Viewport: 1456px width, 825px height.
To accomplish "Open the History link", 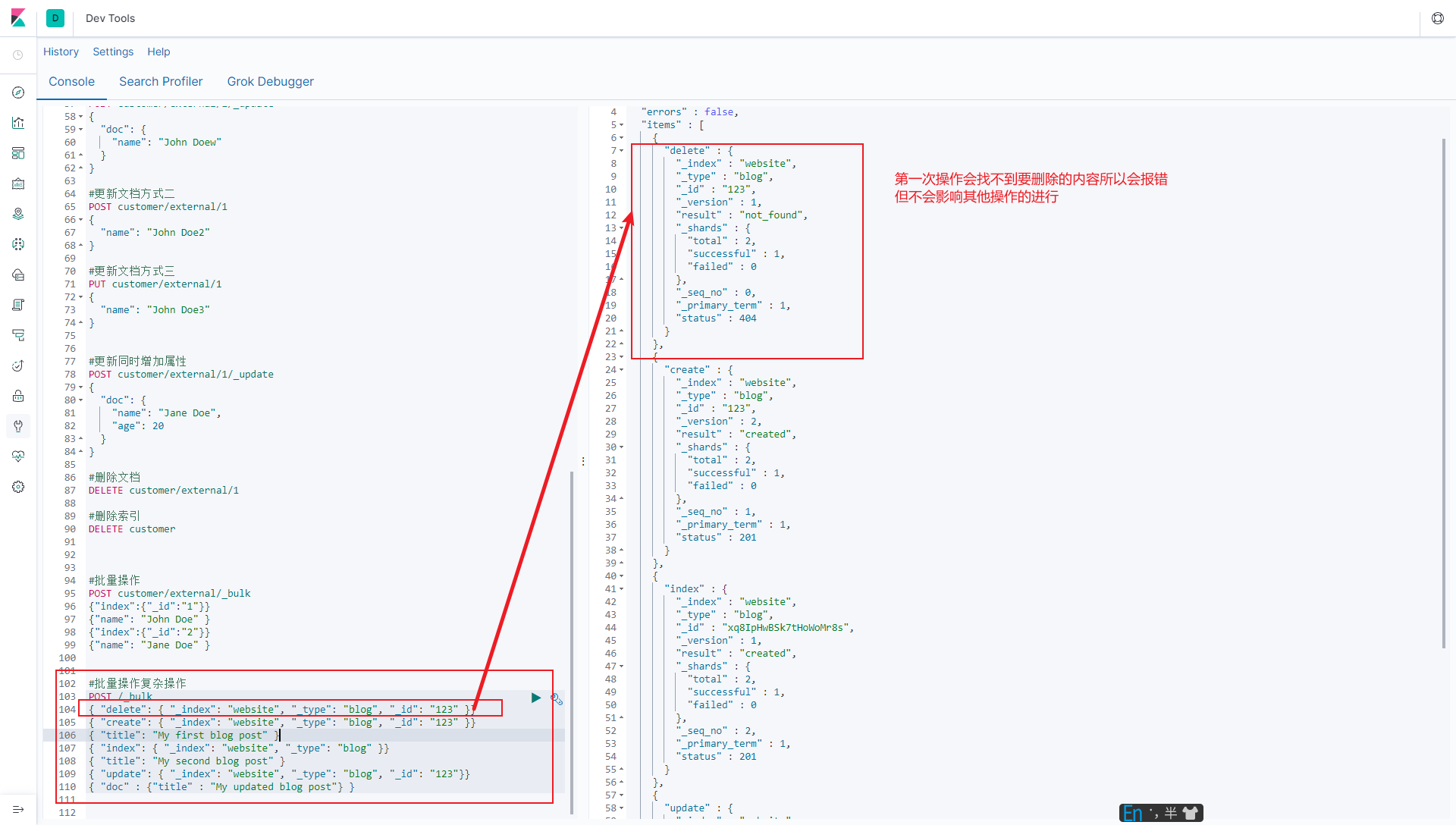I will [x=61, y=52].
